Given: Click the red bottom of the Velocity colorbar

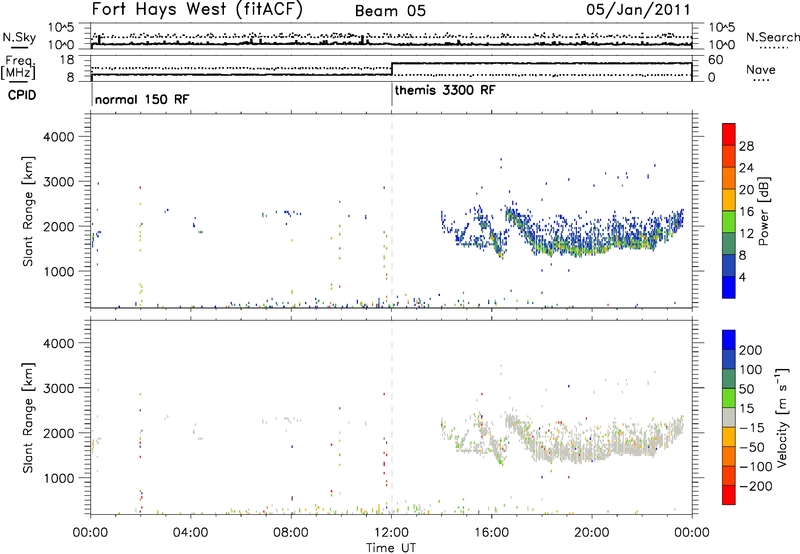Looking at the screenshot, I should point(729,495).
